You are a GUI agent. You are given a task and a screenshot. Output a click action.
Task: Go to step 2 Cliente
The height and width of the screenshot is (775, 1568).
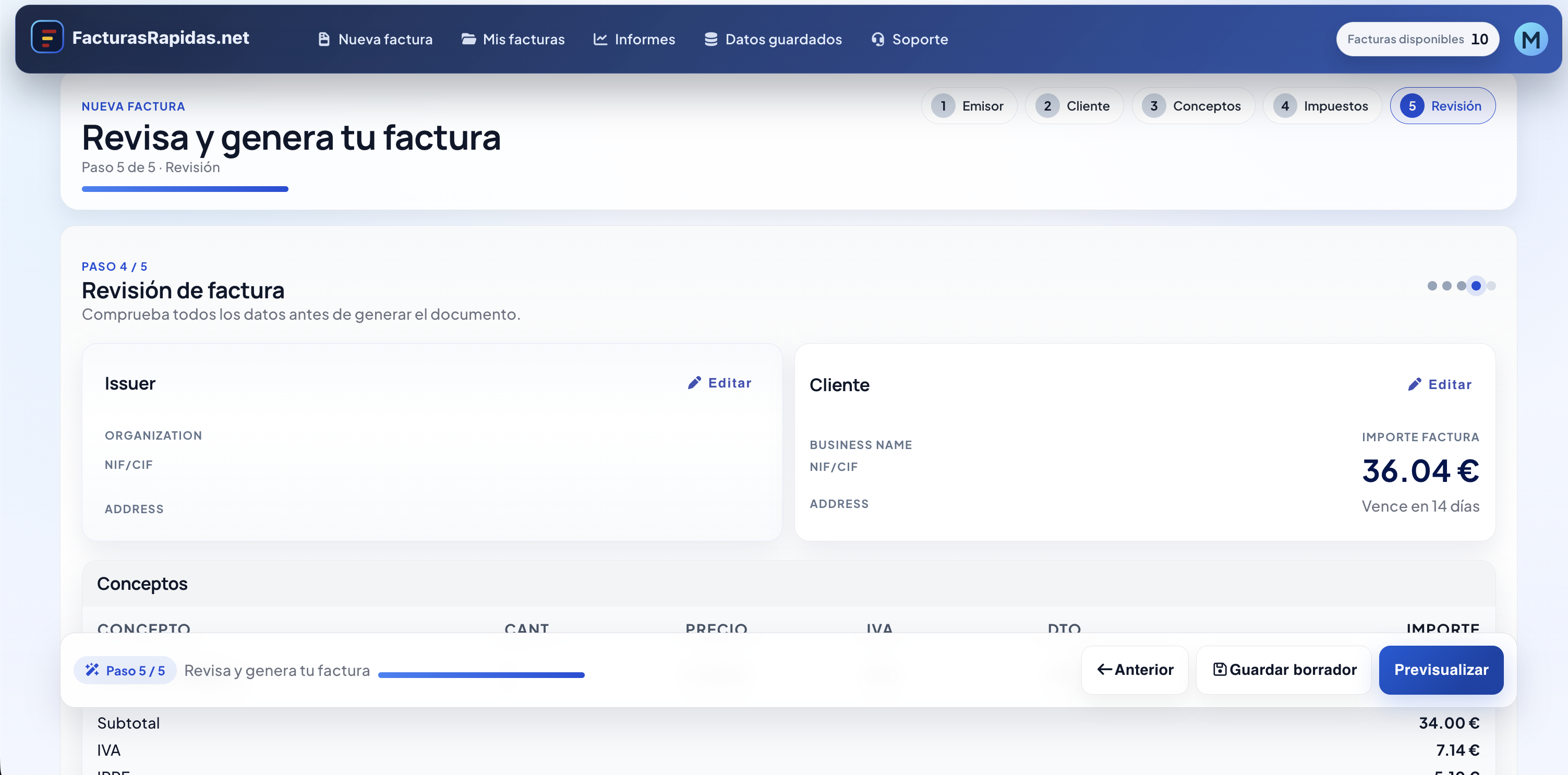point(1074,106)
